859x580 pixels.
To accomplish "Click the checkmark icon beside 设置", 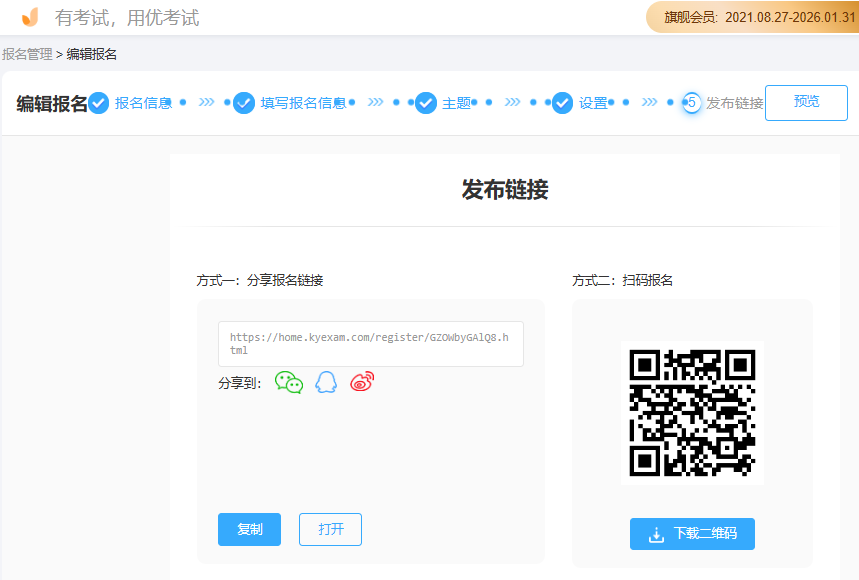I will coord(562,103).
